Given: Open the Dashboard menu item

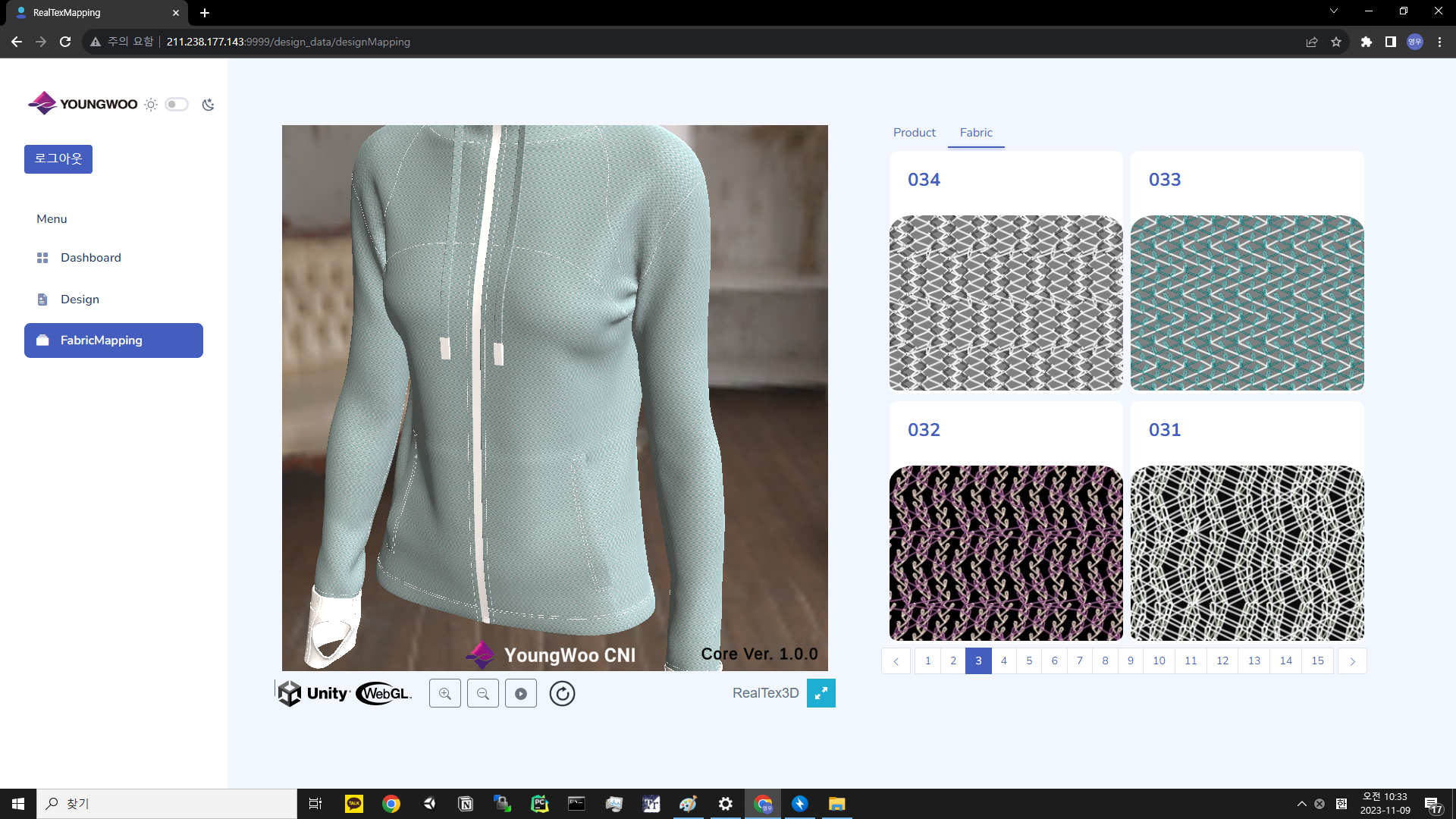Looking at the screenshot, I should pos(90,258).
